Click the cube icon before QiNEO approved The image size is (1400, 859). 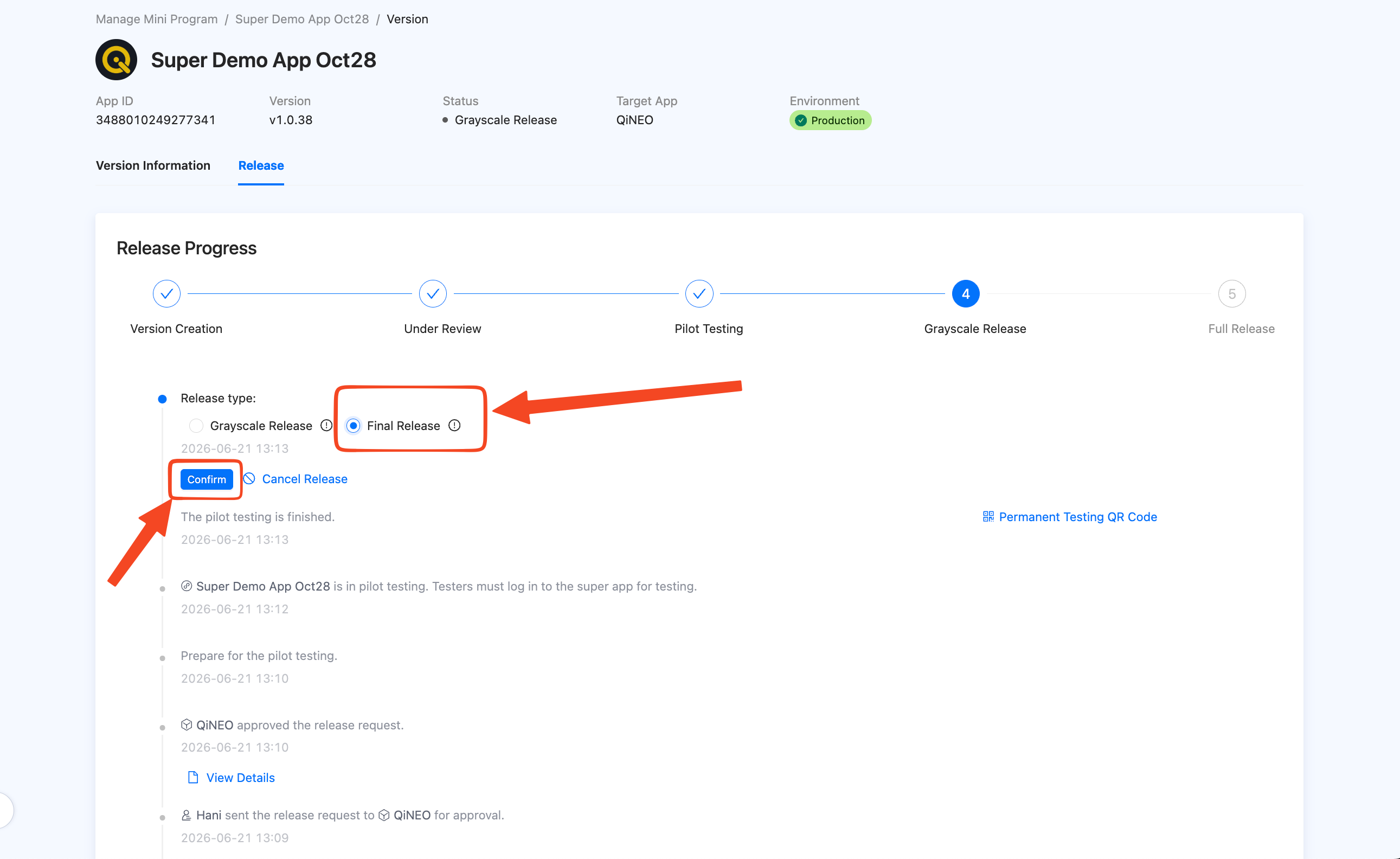[187, 725]
